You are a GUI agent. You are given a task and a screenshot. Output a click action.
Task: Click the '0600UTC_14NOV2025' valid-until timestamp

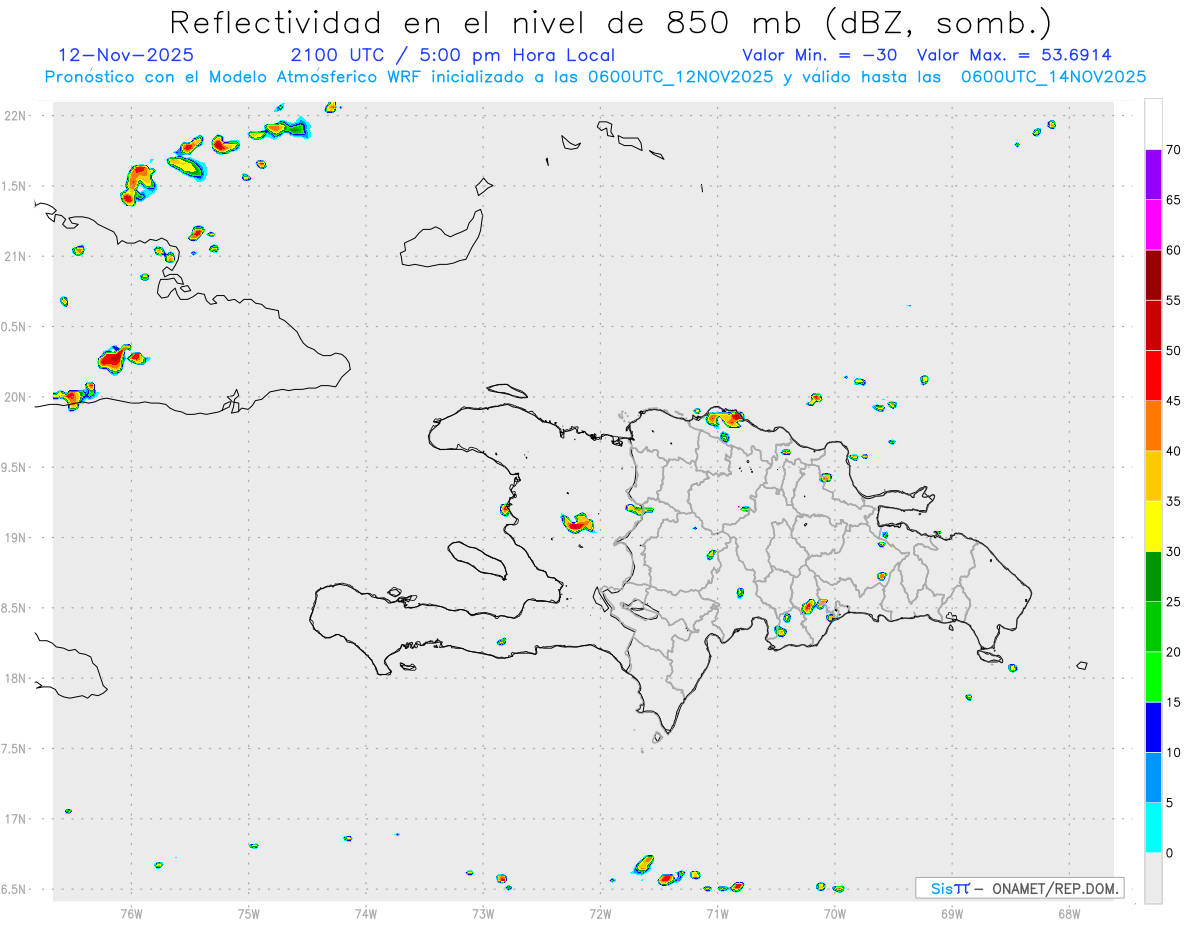point(1054,77)
